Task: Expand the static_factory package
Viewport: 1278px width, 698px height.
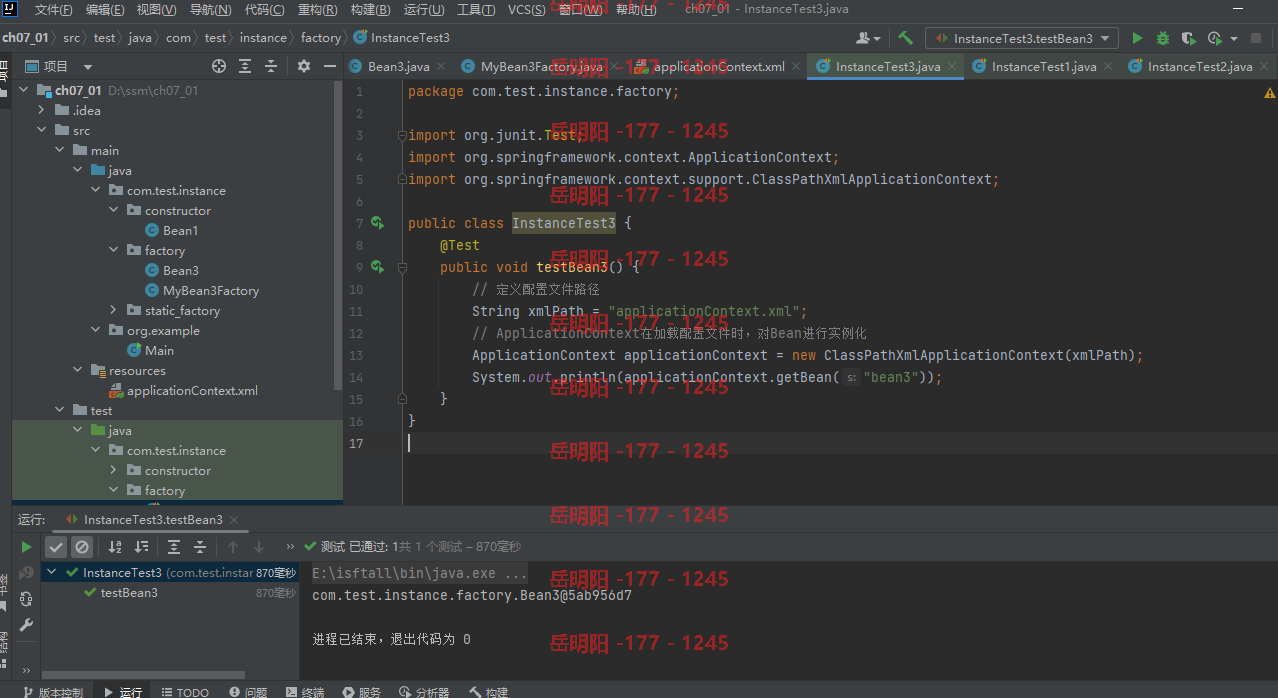Action: [113, 310]
